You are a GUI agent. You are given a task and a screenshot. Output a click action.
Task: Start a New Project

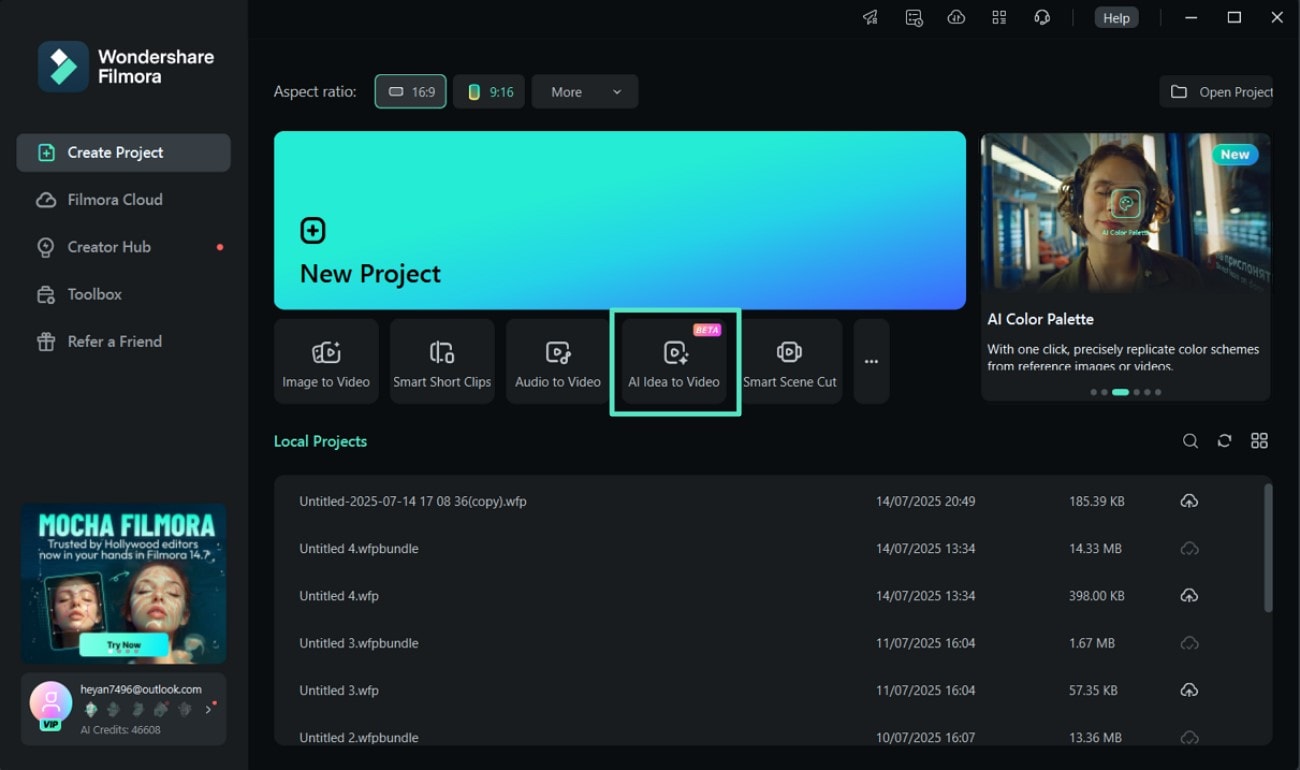(x=620, y=220)
